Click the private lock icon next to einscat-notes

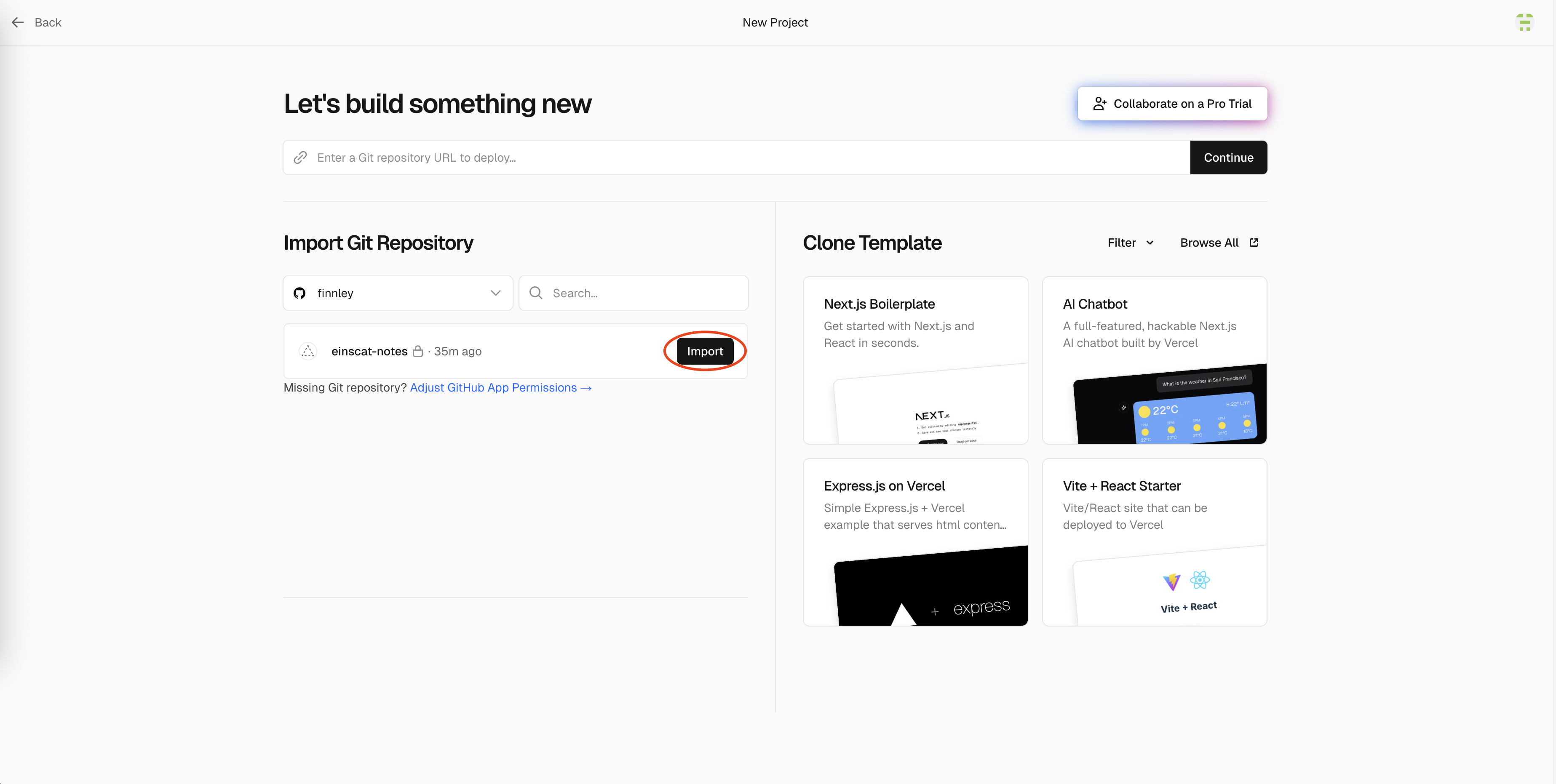[x=417, y=351]
